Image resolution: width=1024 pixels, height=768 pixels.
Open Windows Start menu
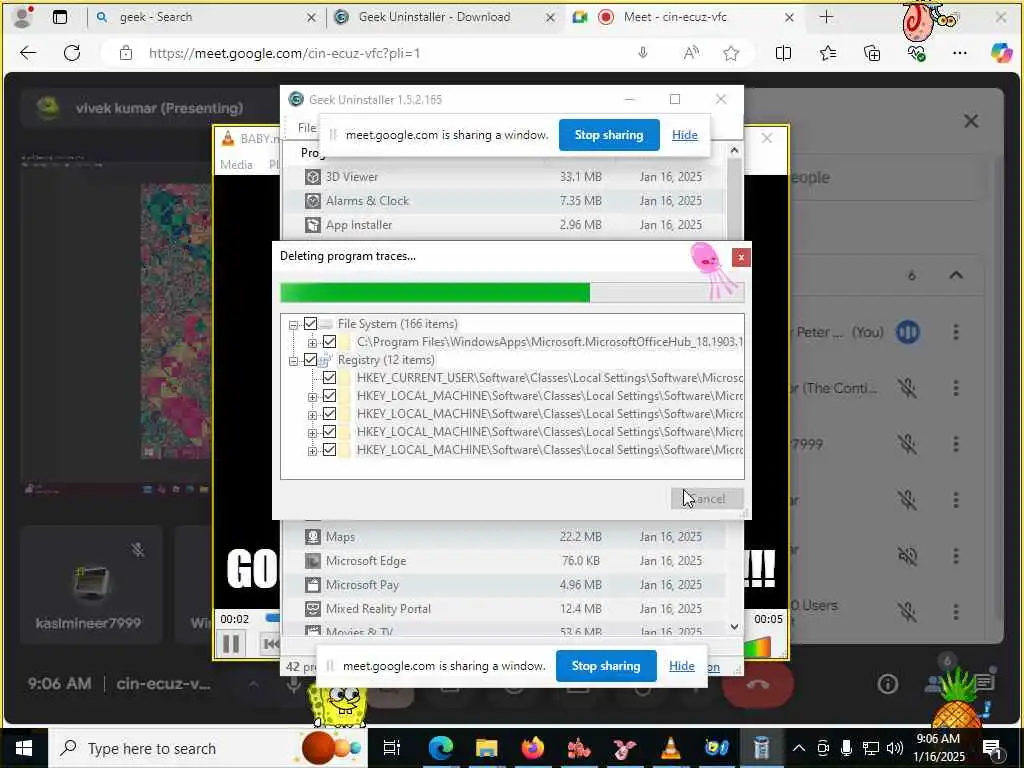pos(24,748)
